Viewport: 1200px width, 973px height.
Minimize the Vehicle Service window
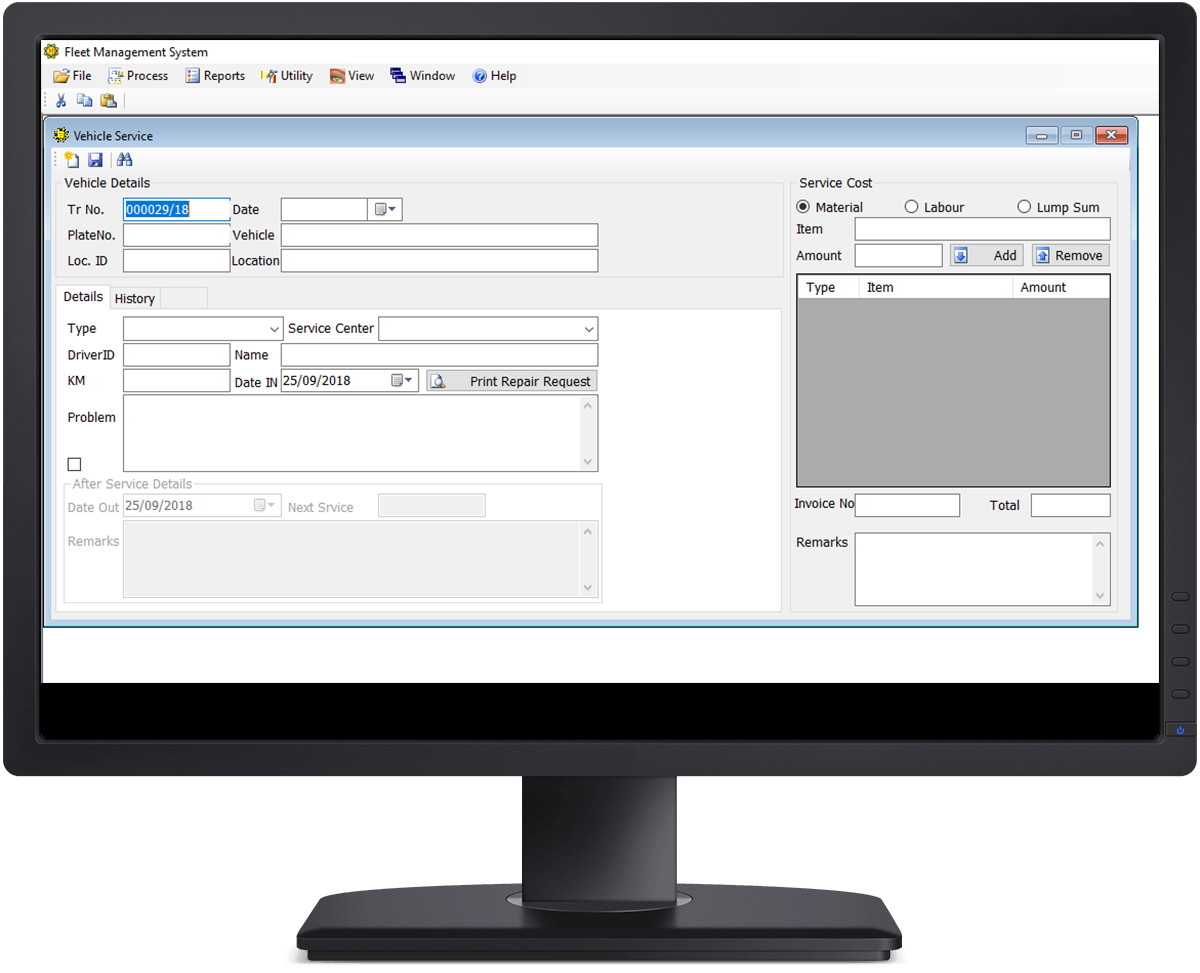(1042, 136)
